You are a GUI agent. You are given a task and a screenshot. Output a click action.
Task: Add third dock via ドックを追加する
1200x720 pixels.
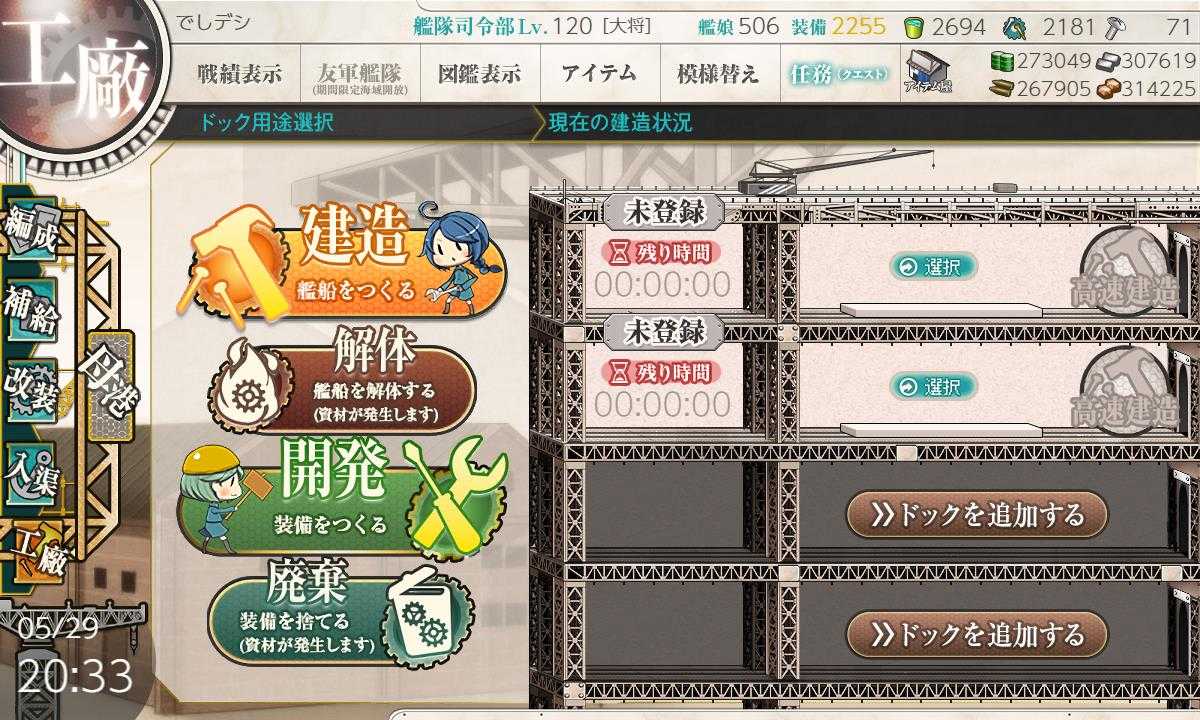point(977,515)
